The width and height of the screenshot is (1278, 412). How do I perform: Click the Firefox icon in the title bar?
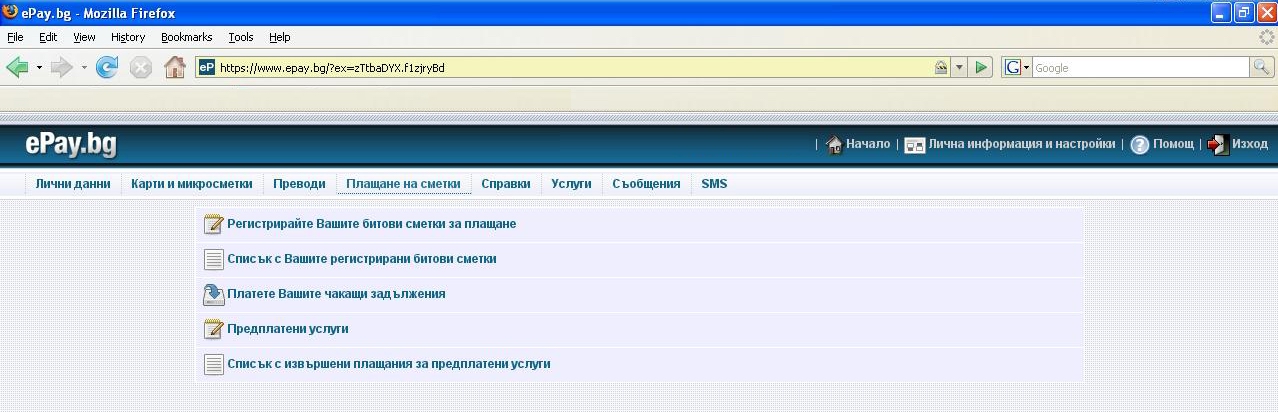pos(10,12)
